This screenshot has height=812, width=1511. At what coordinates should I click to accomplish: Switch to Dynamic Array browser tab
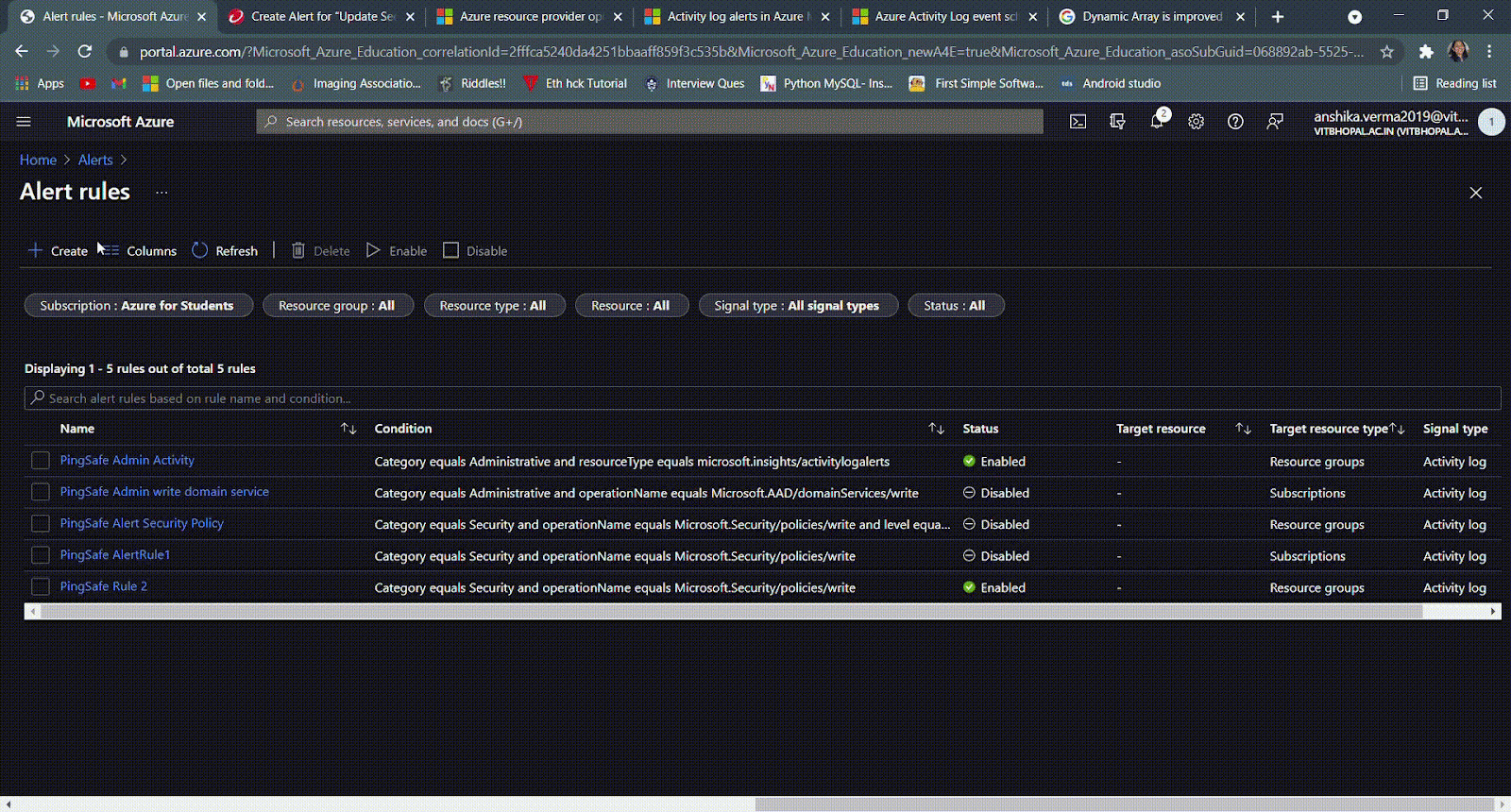coord(1151,17)
